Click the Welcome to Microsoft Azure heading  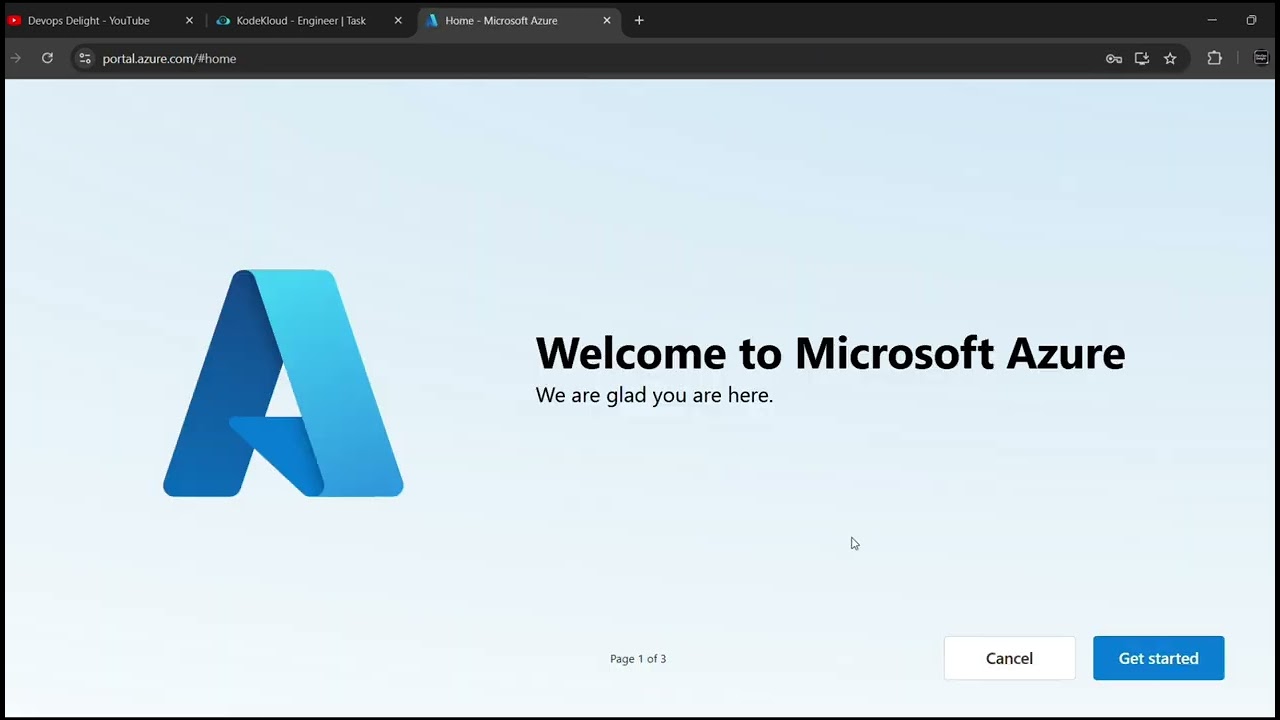[830, 353]
